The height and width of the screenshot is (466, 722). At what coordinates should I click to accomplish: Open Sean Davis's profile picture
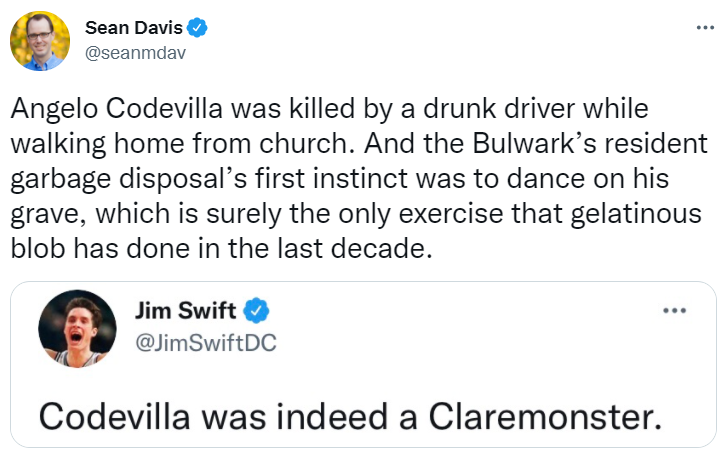click(x=40, y=41)
